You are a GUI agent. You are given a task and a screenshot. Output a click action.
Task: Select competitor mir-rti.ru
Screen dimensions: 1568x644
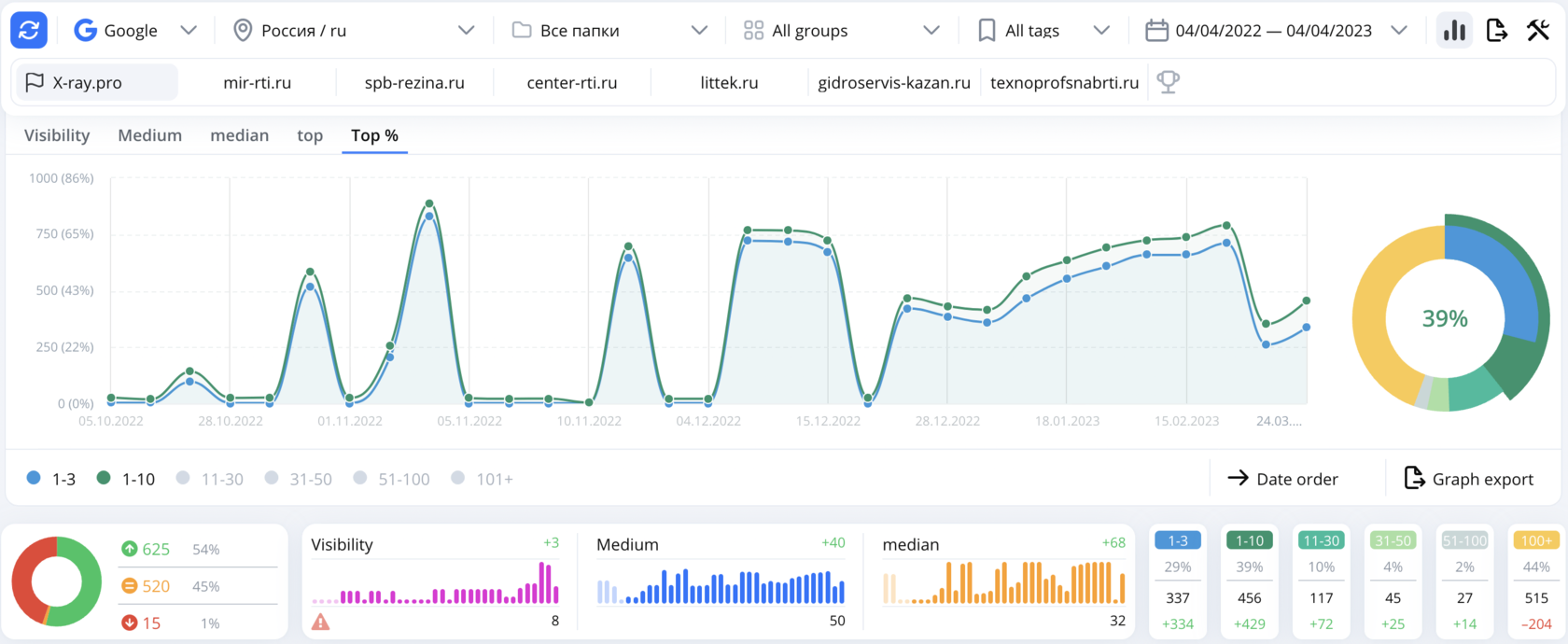[x=258, y=82]
